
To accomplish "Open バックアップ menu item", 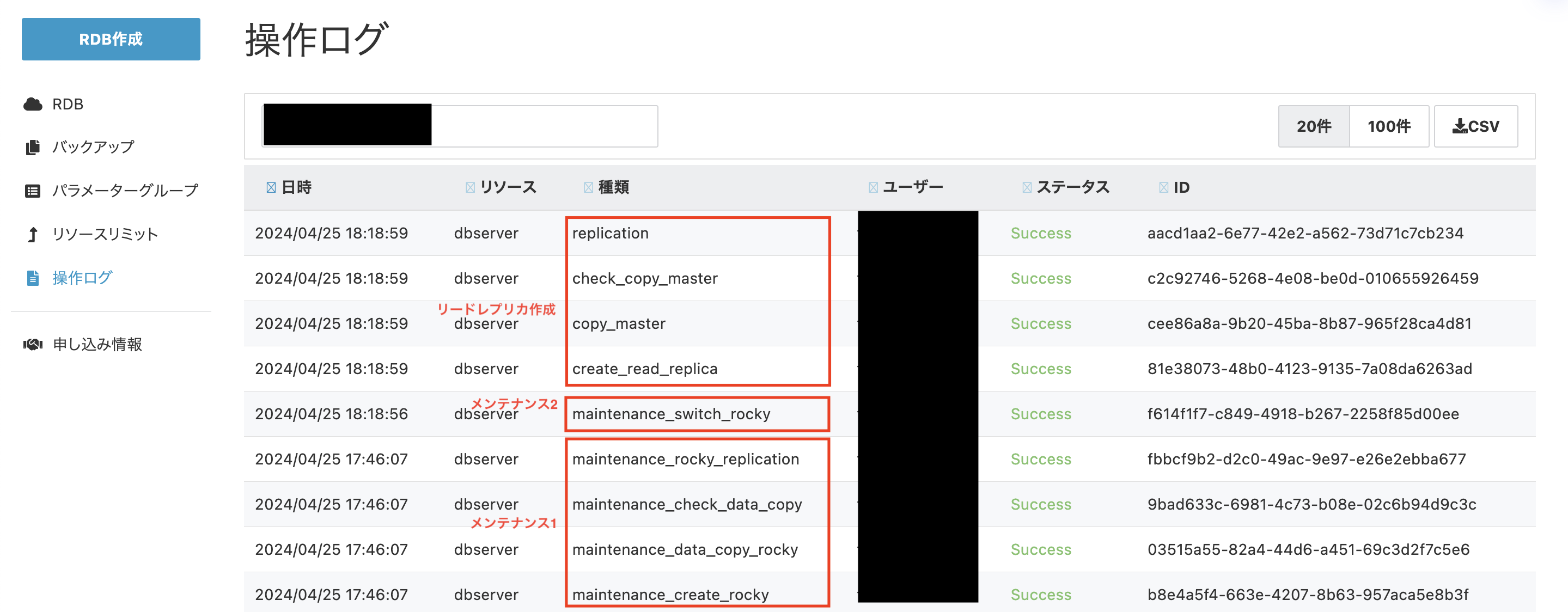I will (93, 147).
